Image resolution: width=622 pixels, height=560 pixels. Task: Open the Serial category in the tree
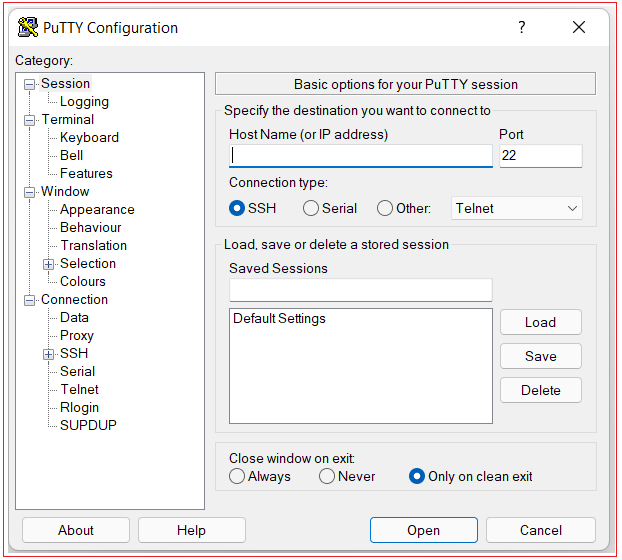[x=77, y=372]
